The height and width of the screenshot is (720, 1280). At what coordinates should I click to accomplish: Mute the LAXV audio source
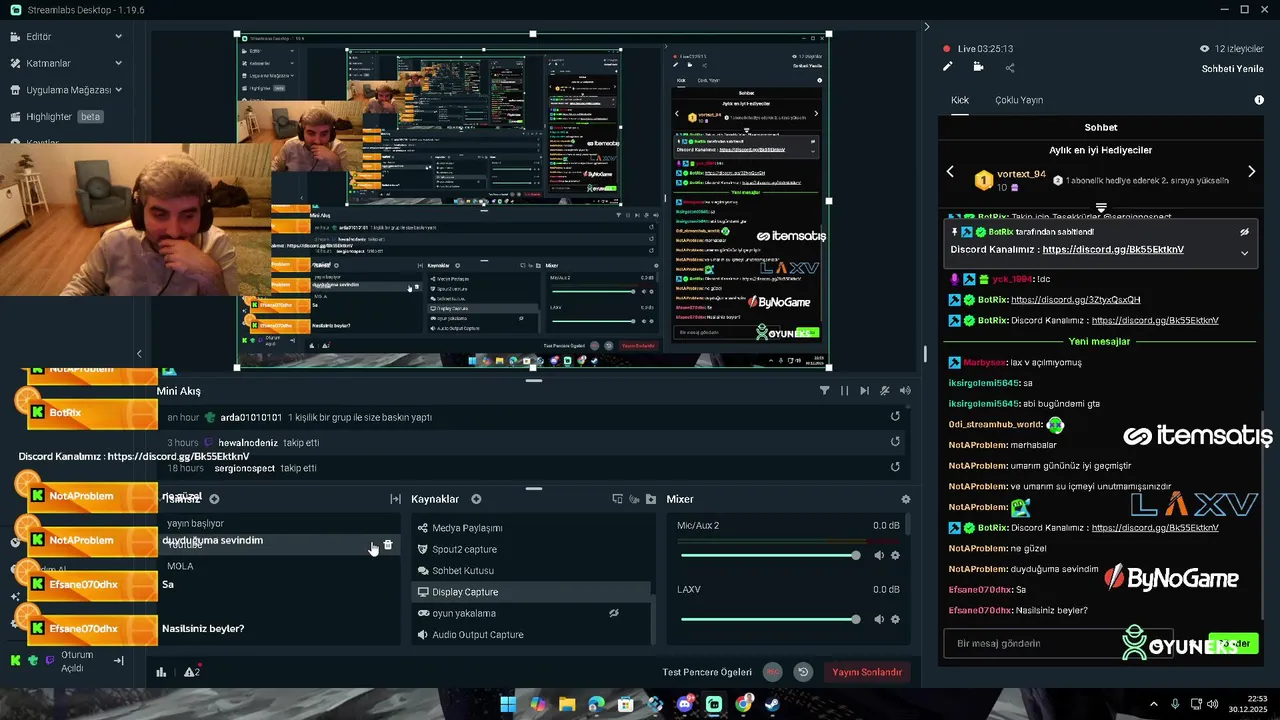[x=879, y=619]
